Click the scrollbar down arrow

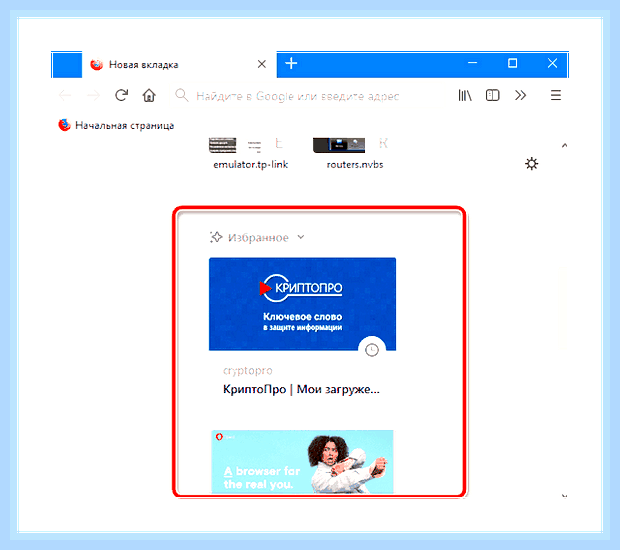(564, 495)
